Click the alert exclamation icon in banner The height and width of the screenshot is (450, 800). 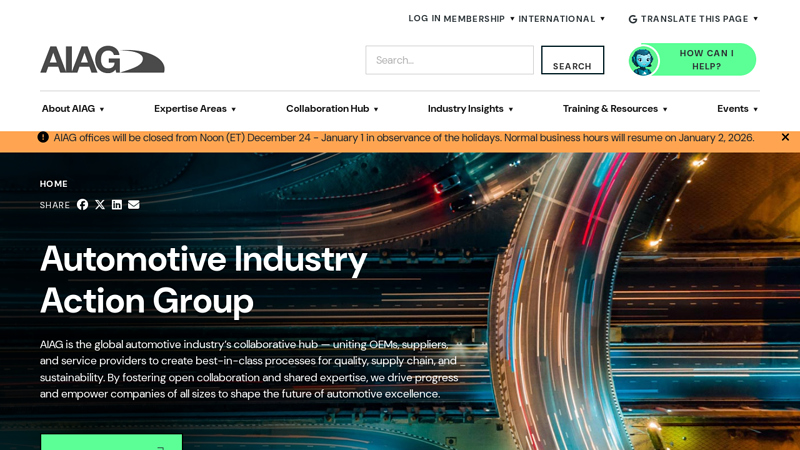(x=43, y=137)
